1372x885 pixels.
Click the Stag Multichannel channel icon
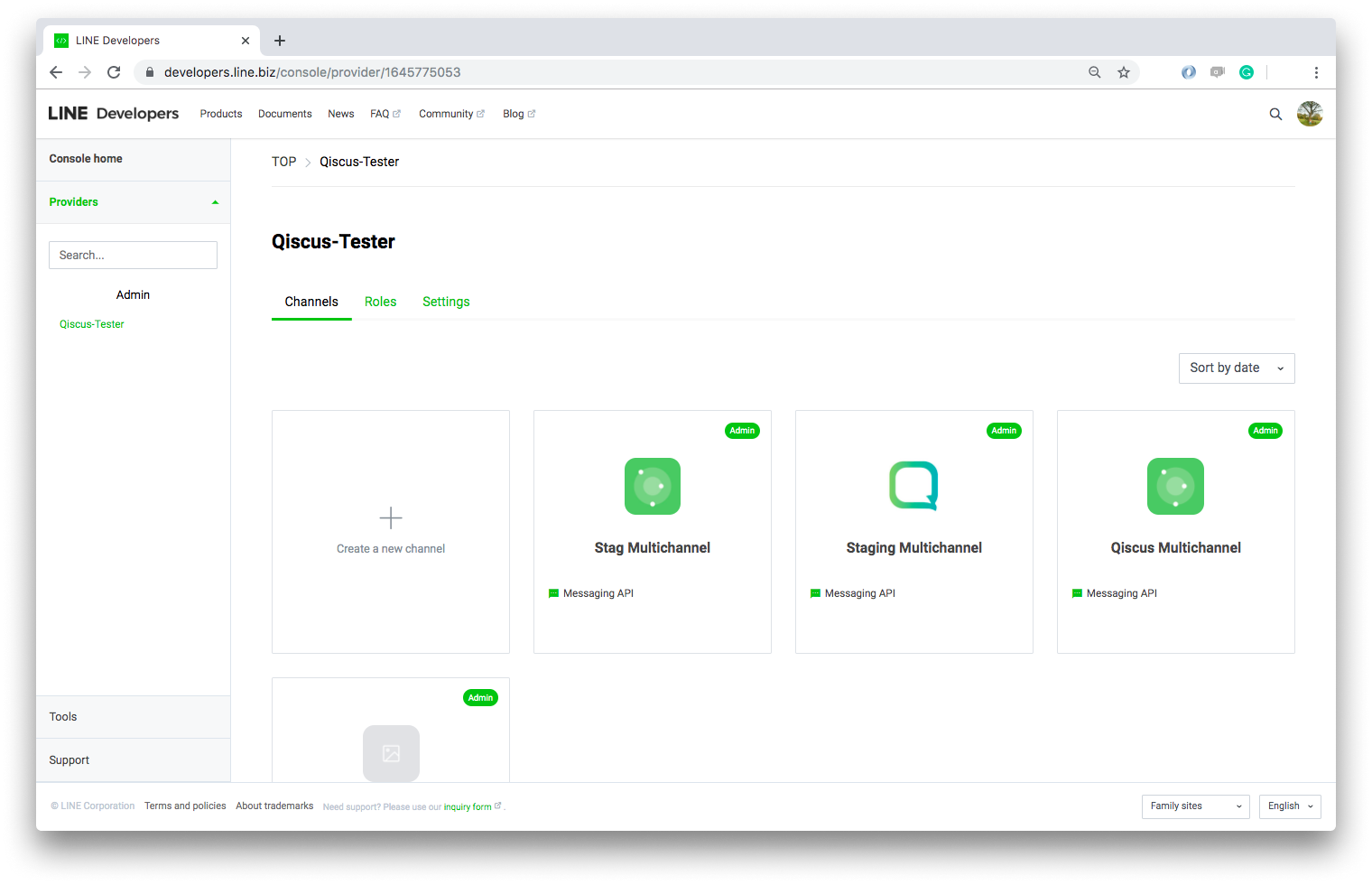(653, 486)
